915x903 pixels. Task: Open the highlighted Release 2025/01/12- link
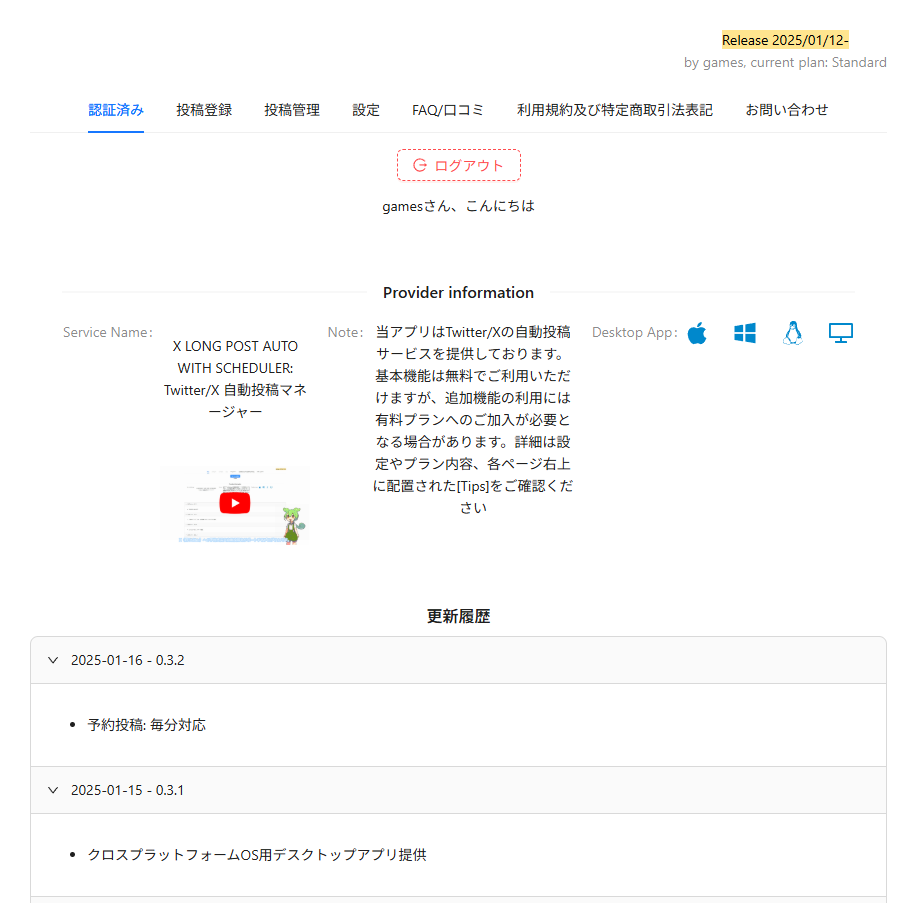pyautogui.click(x=785, y=39)
